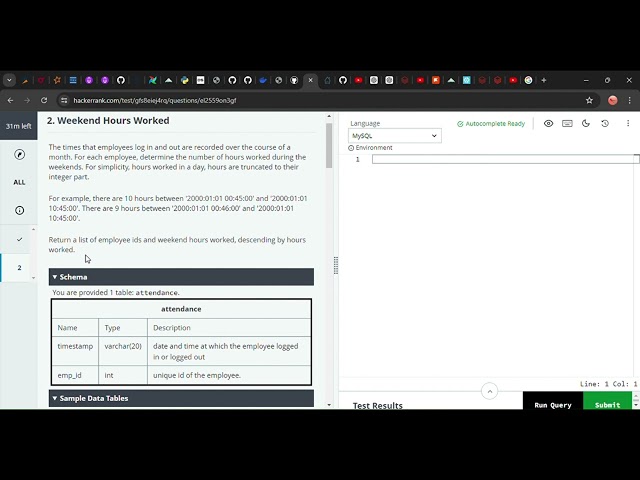Go forward in browser
The height and width of the screenshot is (480, 640).
tap(27, 100)
